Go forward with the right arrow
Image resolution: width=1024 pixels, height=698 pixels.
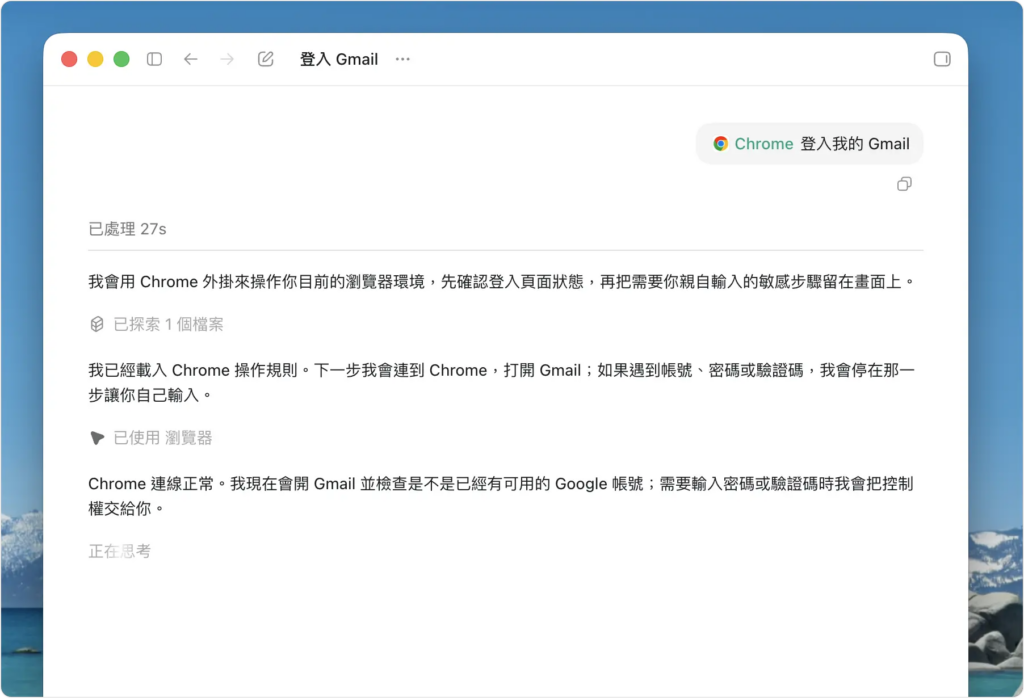coord(227,59)
